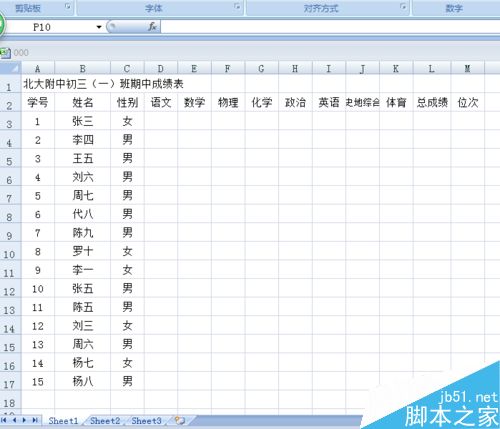Click the 学号 header cell
The height and width of the screenshot is (429, 500).
tap(38, 102)
